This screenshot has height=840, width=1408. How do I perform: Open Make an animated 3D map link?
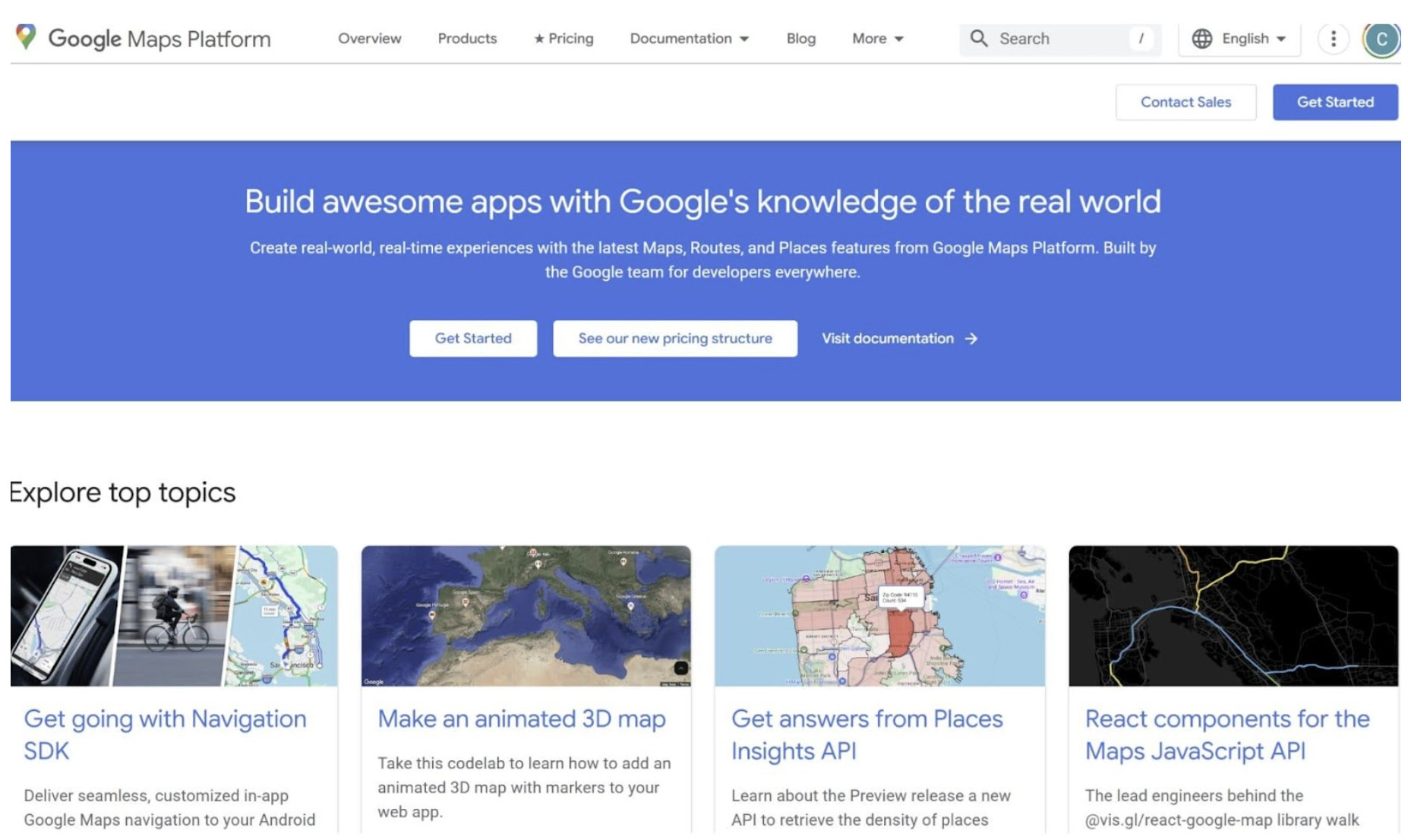click(x=522, y=718)
